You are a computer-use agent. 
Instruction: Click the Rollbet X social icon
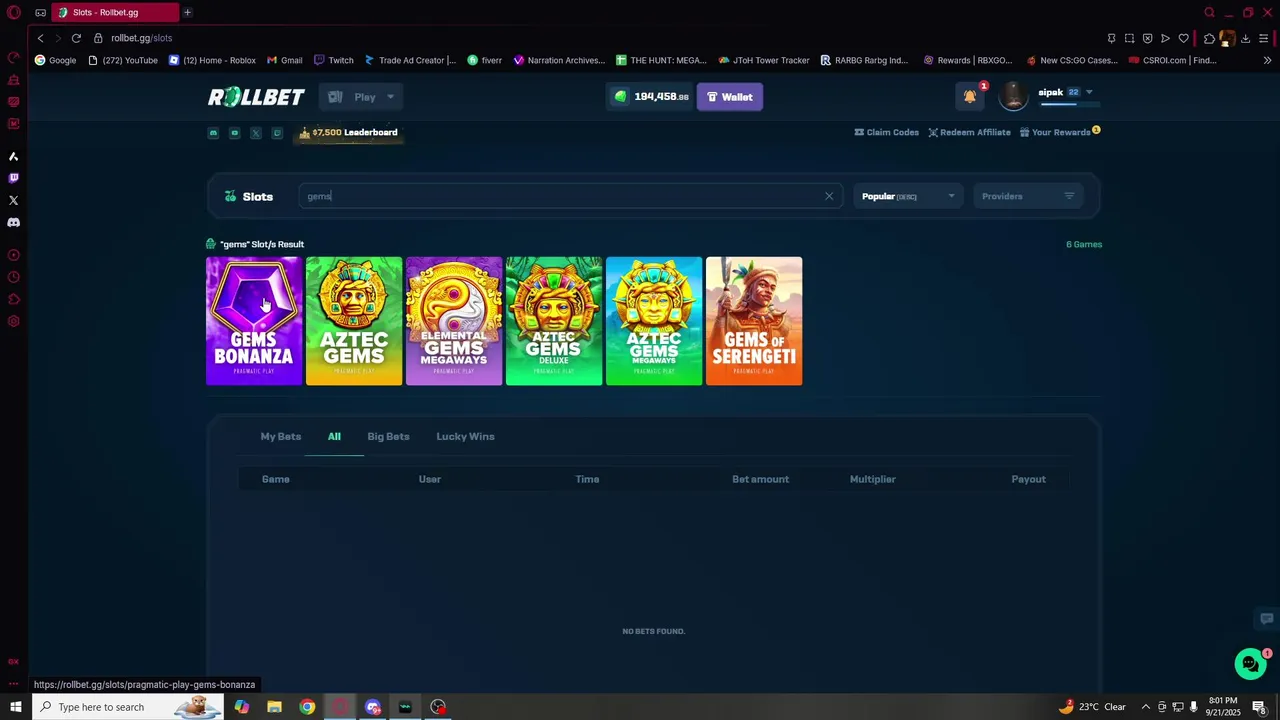(256, 133)
